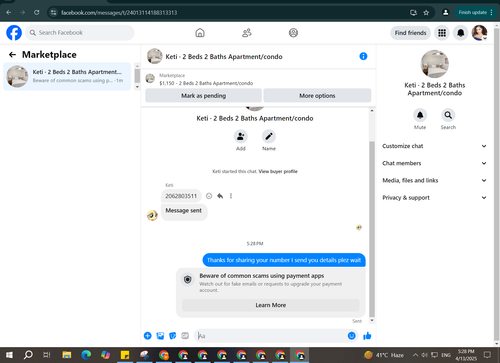Open File Explorer from taskbar
The image size is (500, 363).
click(67, 355)
